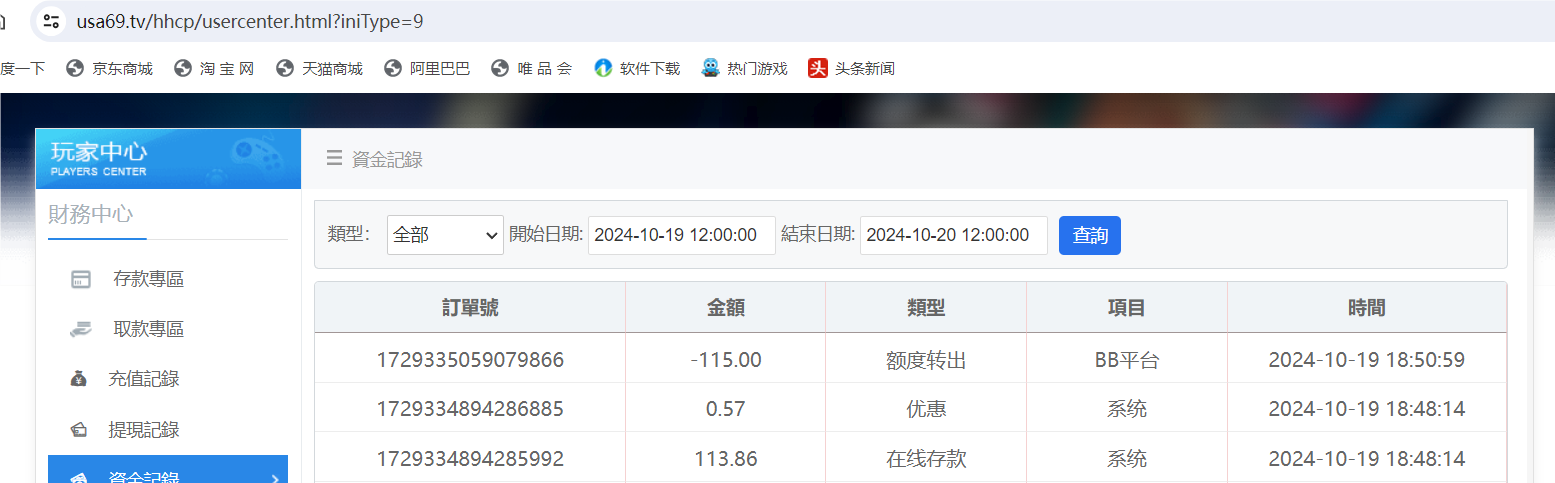Image resolution: width=1555 pixels, height=483 pixels.
Task: Select order number 1729335059079866
Action: tap(470, 360)
